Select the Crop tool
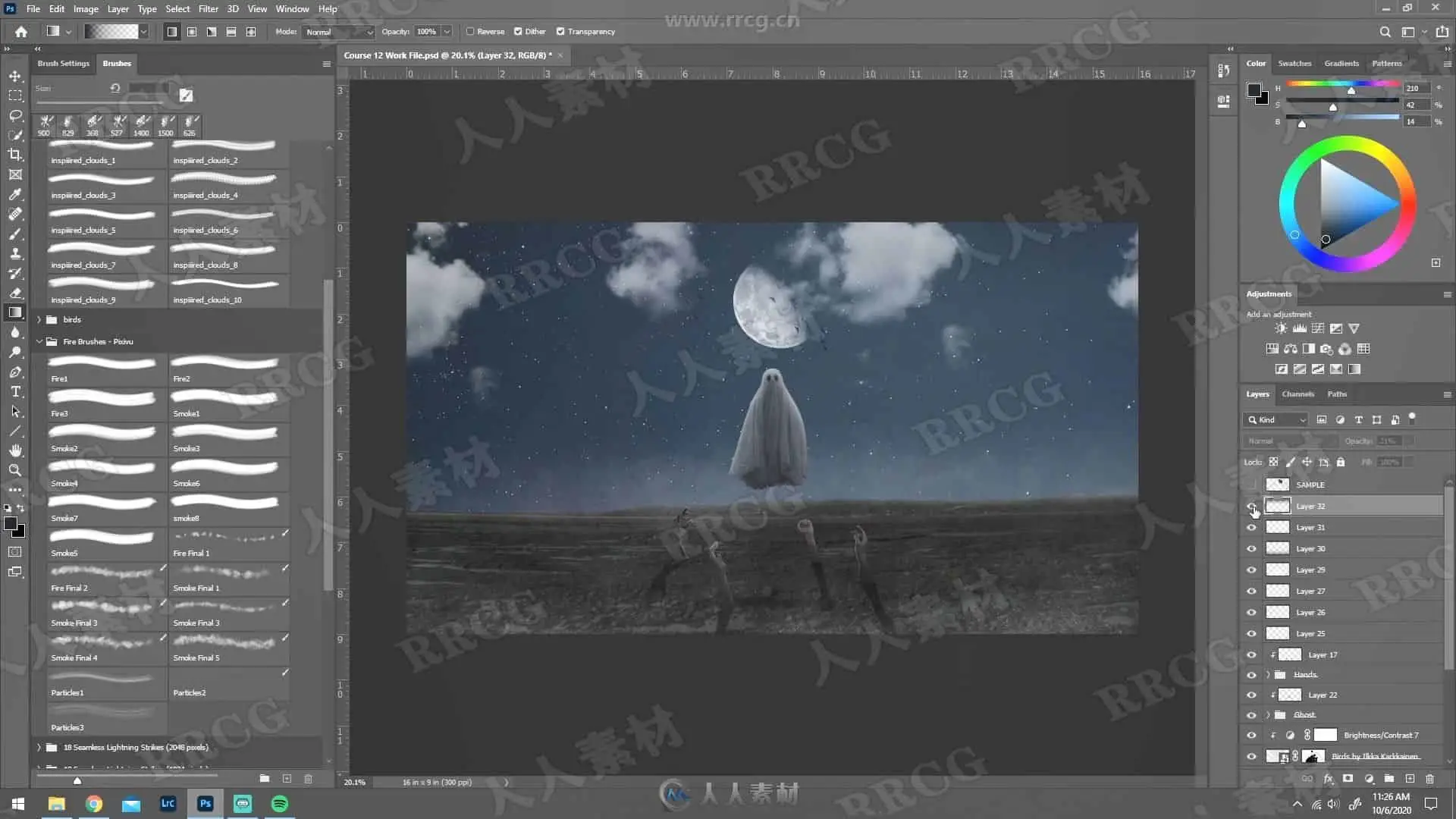The width and height of the screenshot is (1456, 819). coord(15,155)
